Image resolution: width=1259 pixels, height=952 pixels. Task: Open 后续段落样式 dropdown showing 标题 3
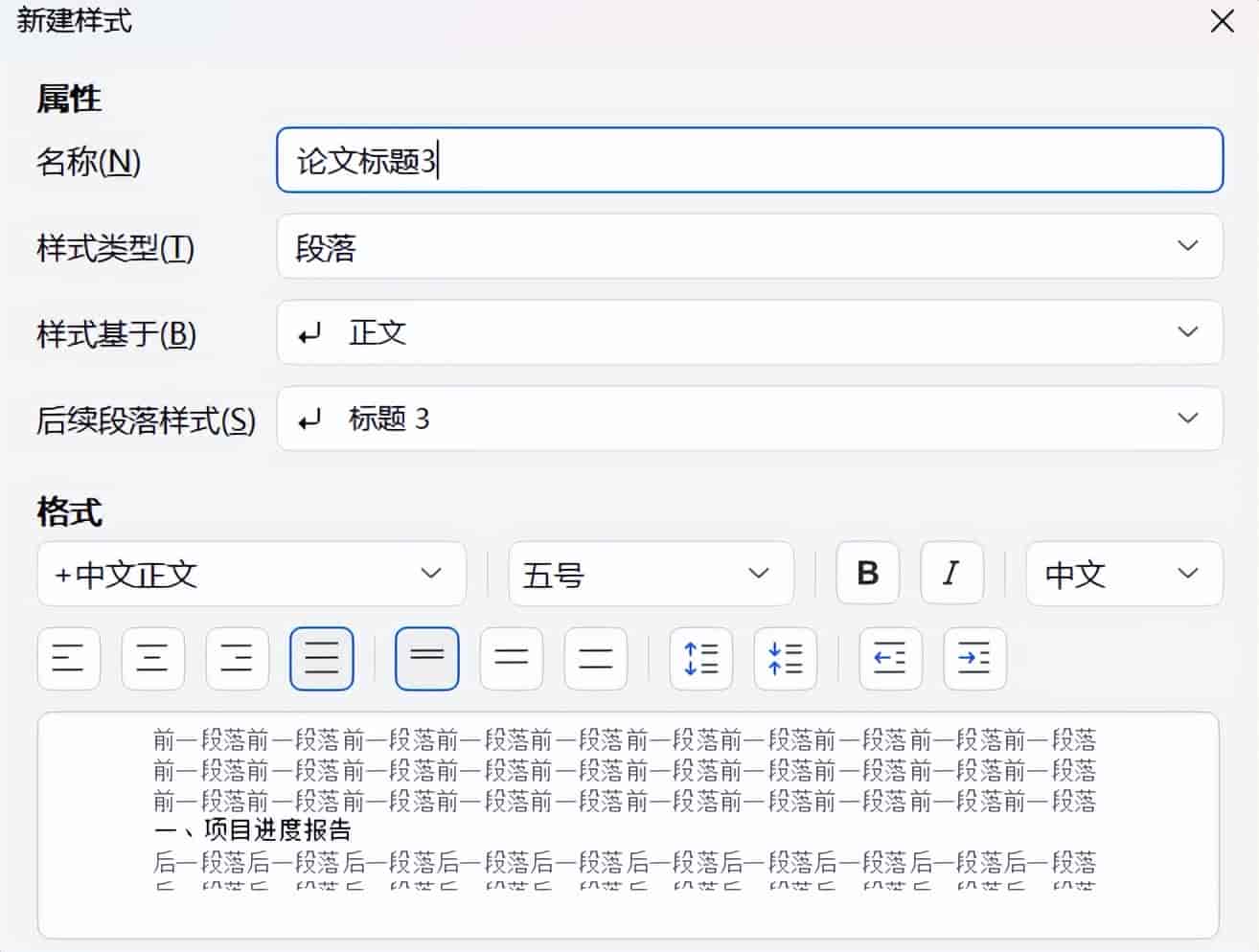coord(750,419)
